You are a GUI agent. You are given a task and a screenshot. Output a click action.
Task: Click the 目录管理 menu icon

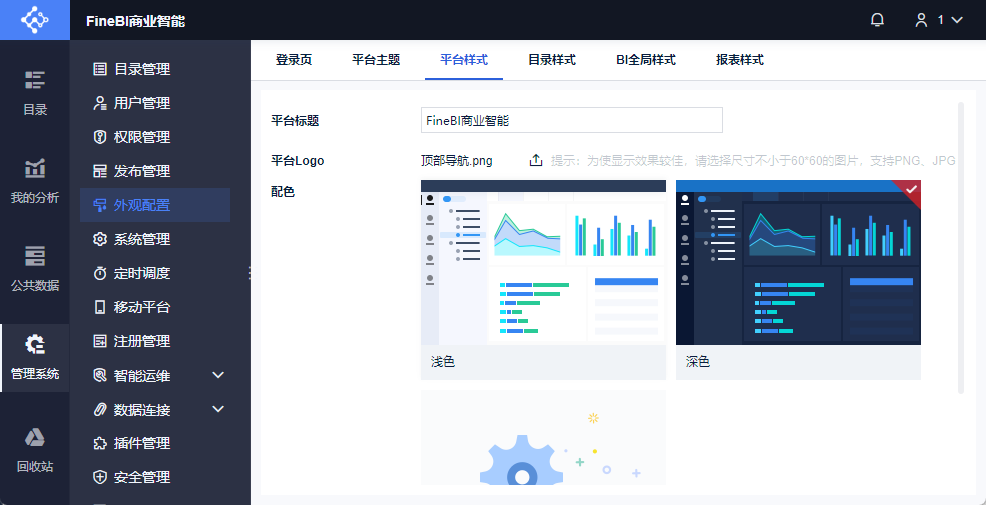pos(100,69)
